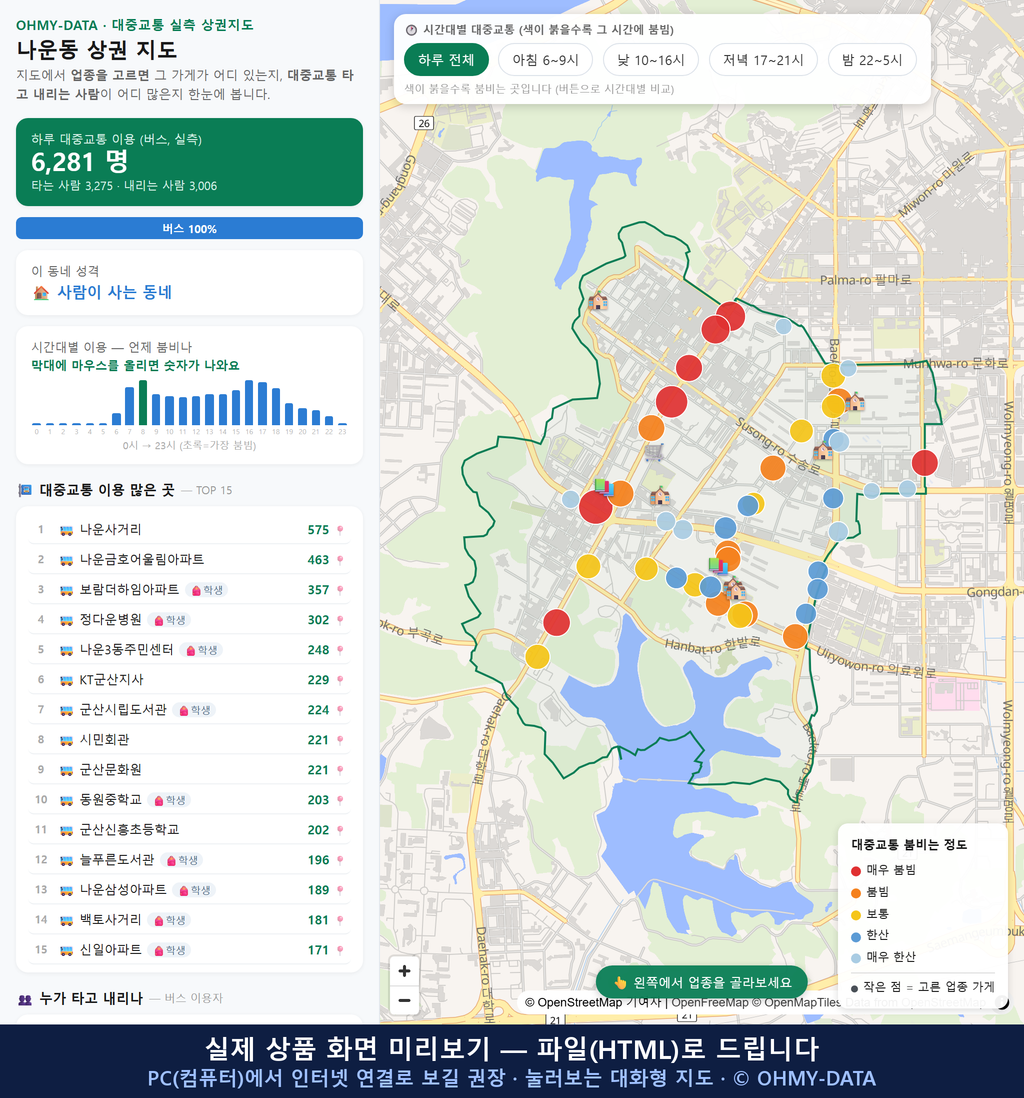Viewport: 1024px width, 1098px height.
Task: Click bus icon of 동원중학교 row
Action: (67, 800)
